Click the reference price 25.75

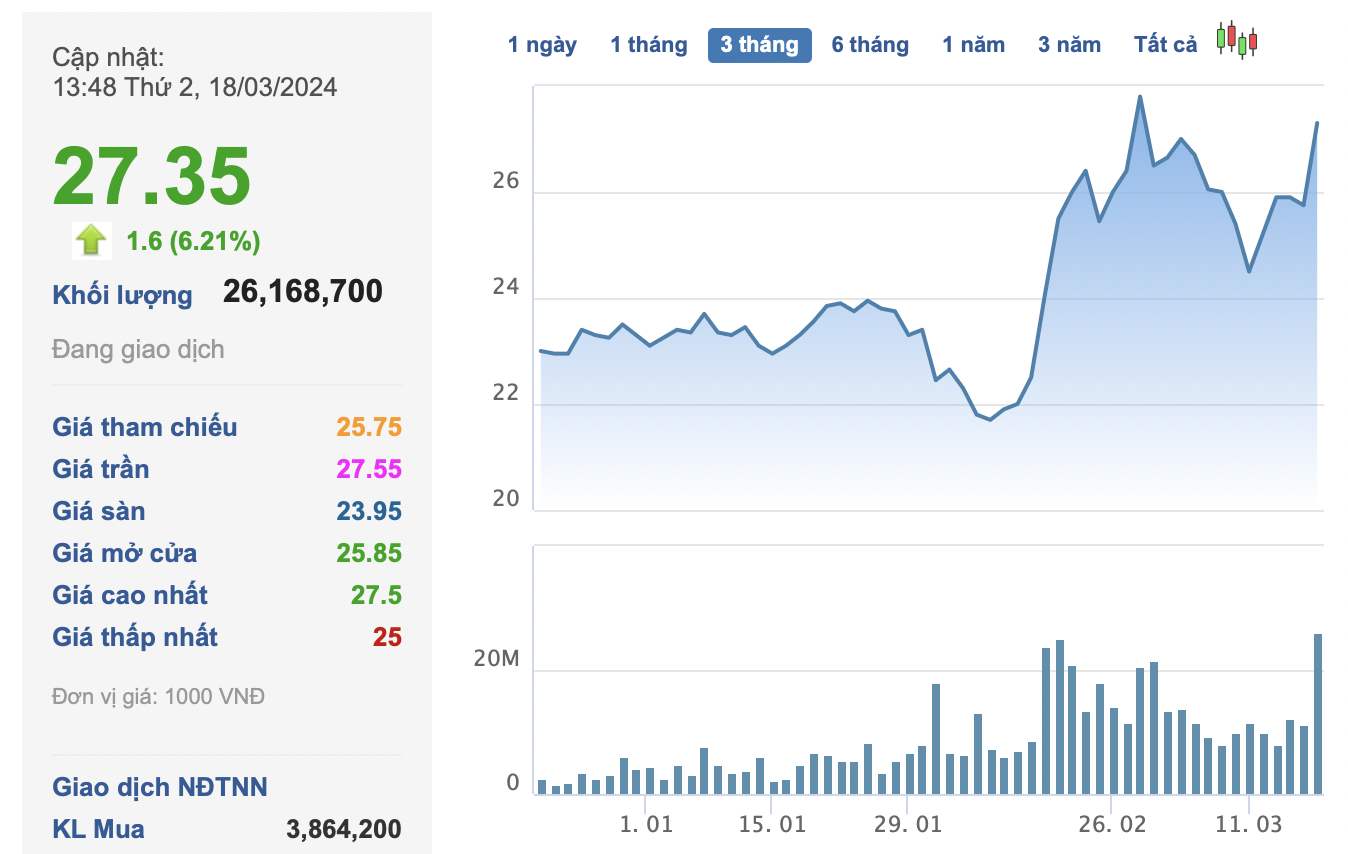point(369,427)
